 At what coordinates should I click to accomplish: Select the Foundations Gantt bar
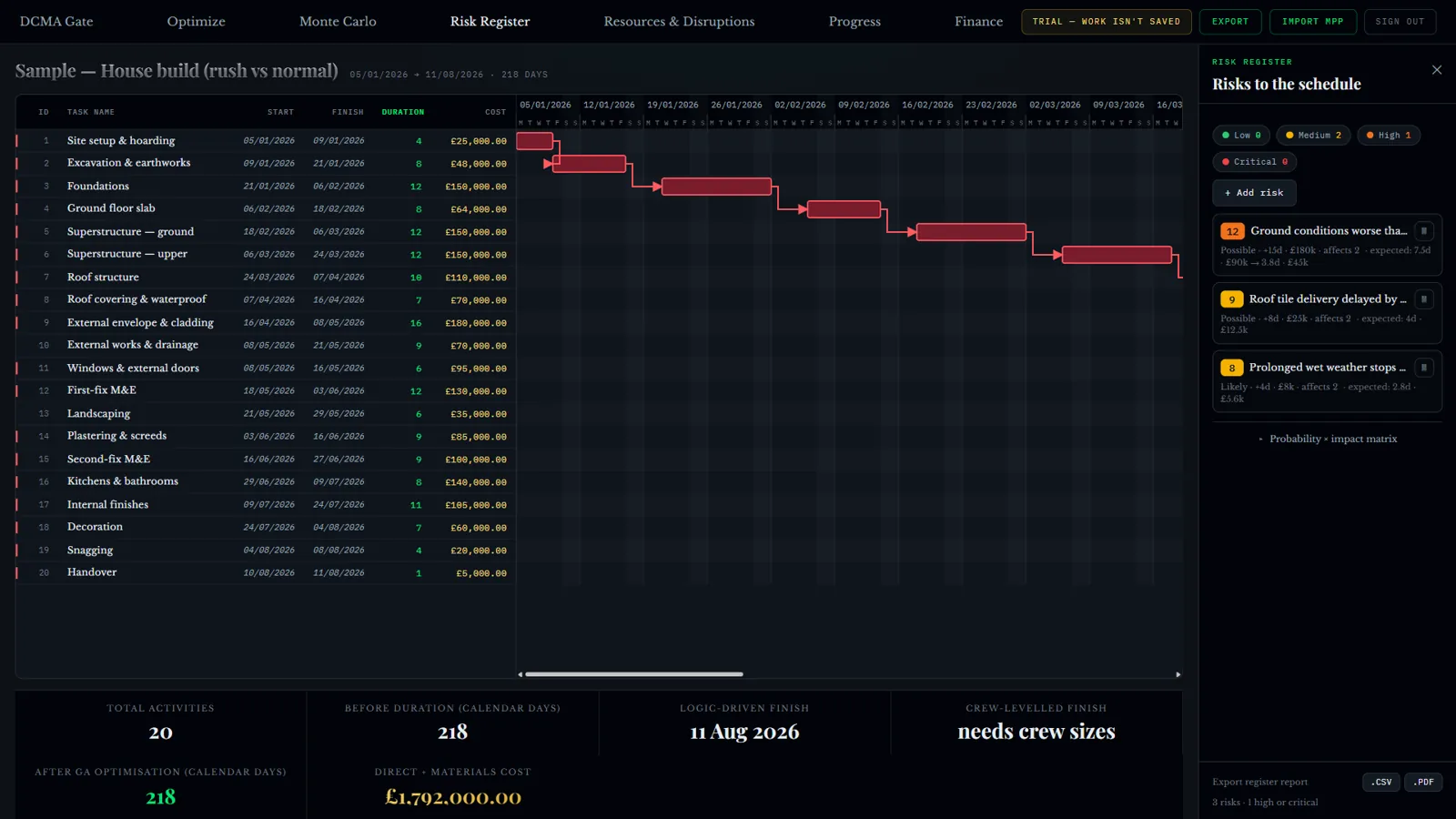(x=716, y=187)
